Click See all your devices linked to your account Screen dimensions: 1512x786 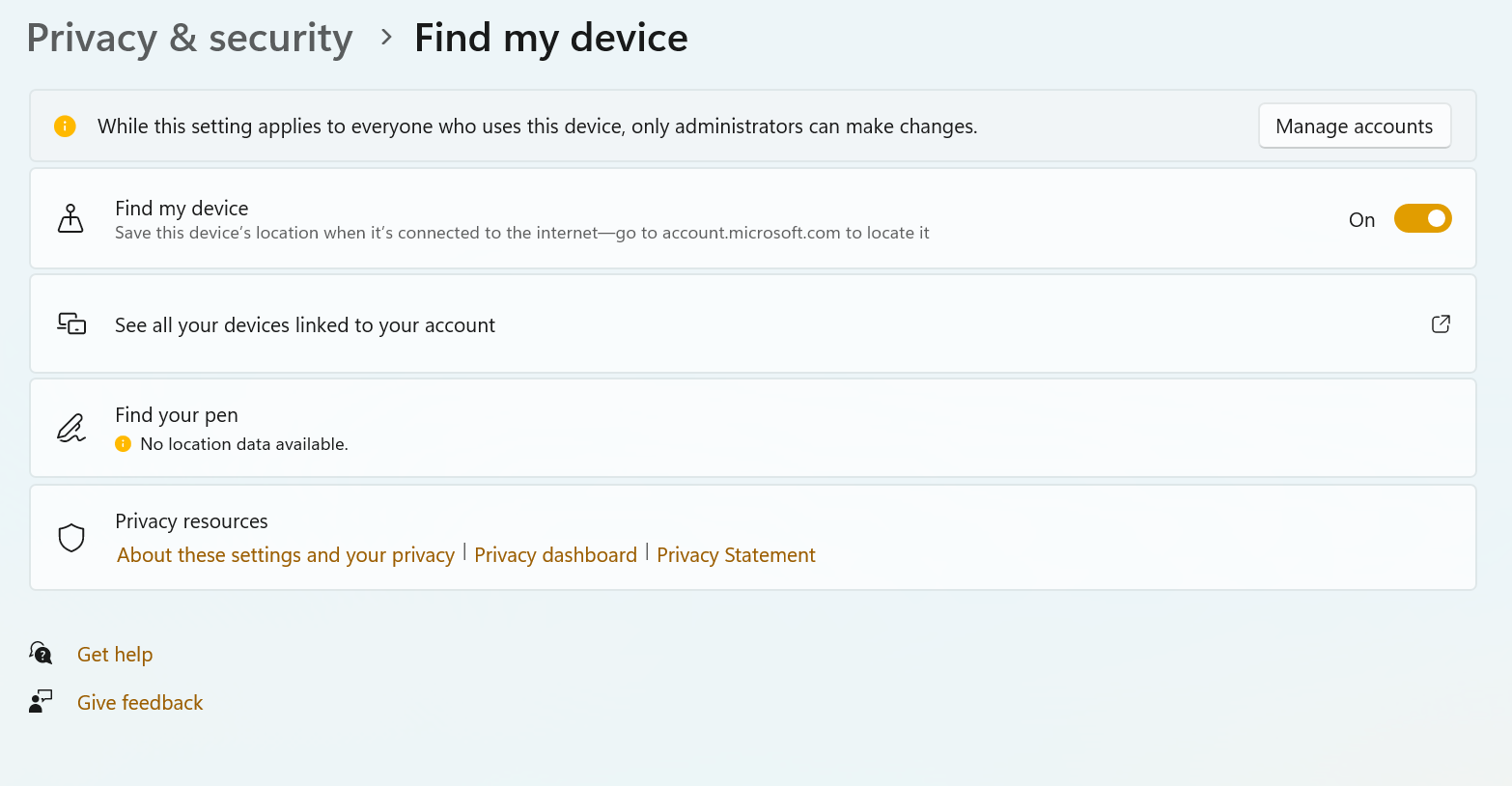304,324
